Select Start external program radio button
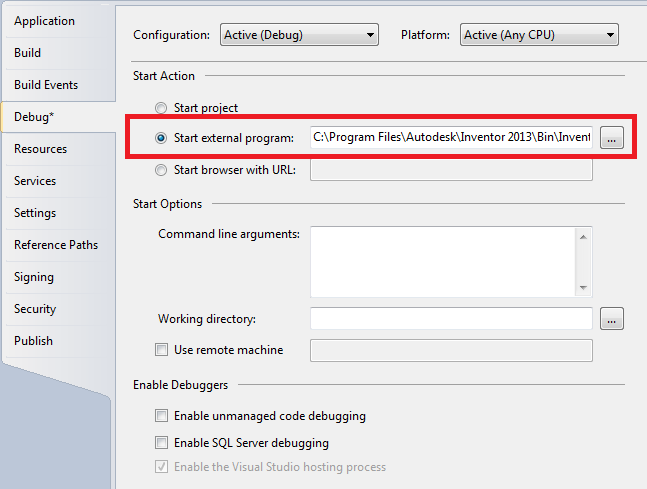The image size is (647, 489). [x=161, y=138]
